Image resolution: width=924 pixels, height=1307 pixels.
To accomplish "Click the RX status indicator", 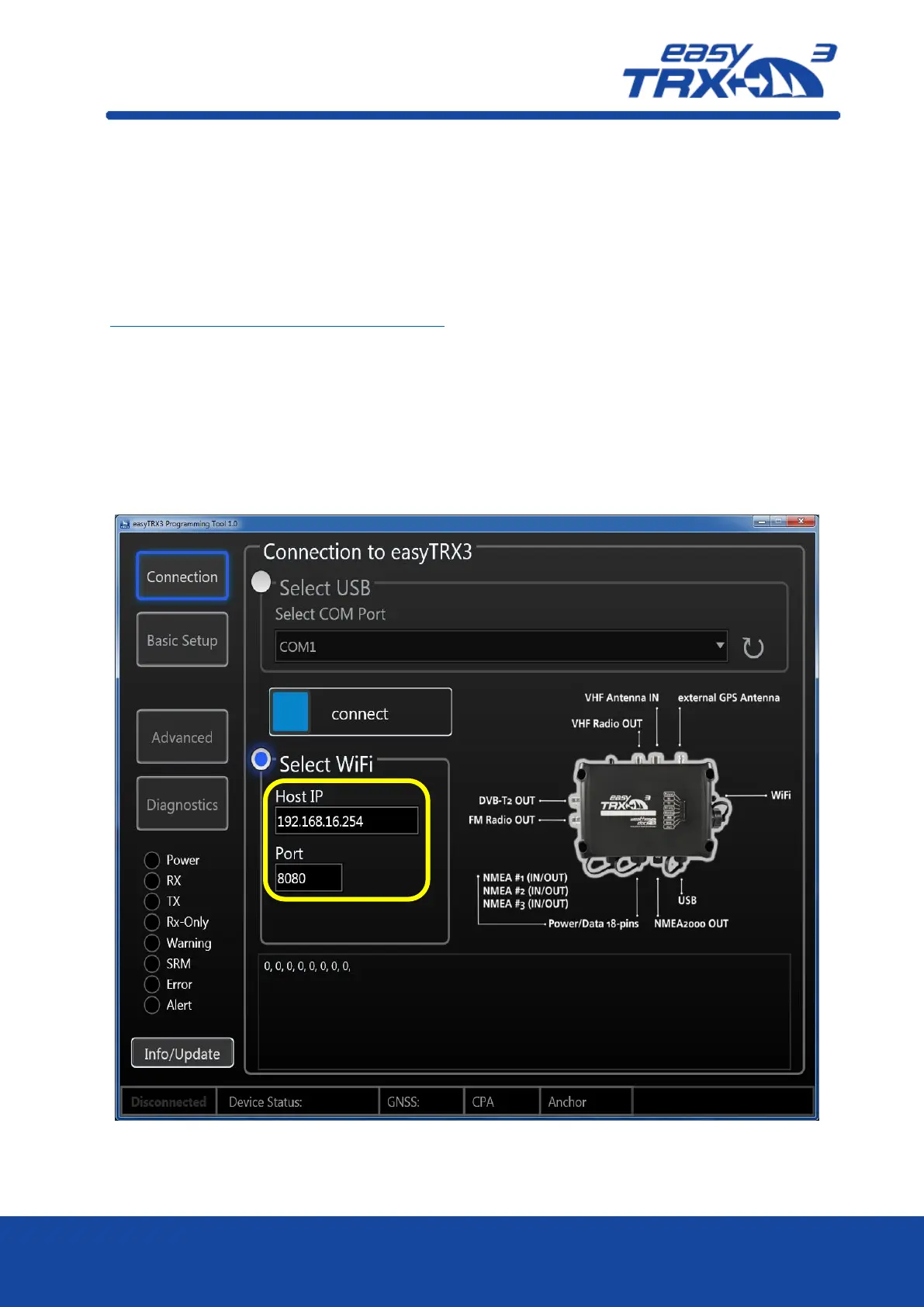I will [x=152, y=881].
